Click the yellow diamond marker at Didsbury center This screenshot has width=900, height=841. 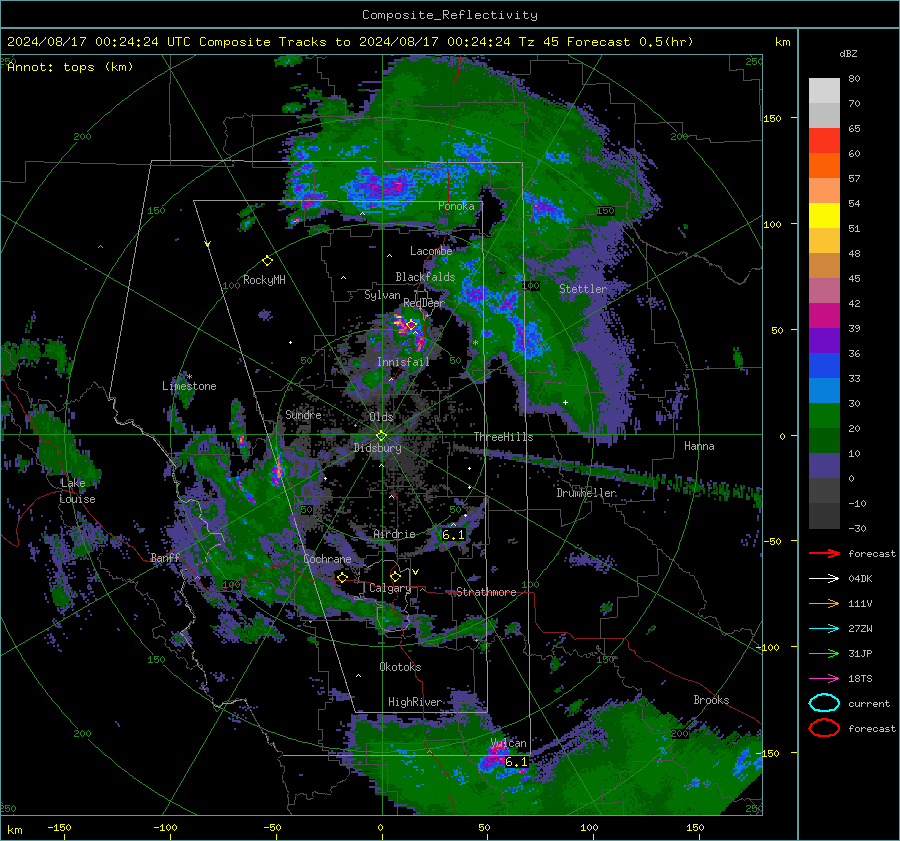(x=381, y=436)
